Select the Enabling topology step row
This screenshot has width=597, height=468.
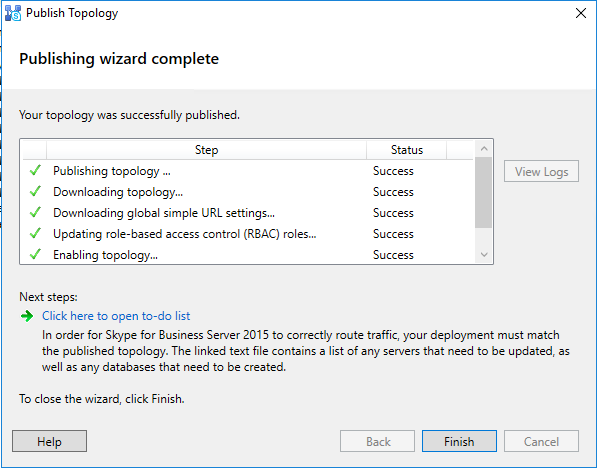point(248,254)
